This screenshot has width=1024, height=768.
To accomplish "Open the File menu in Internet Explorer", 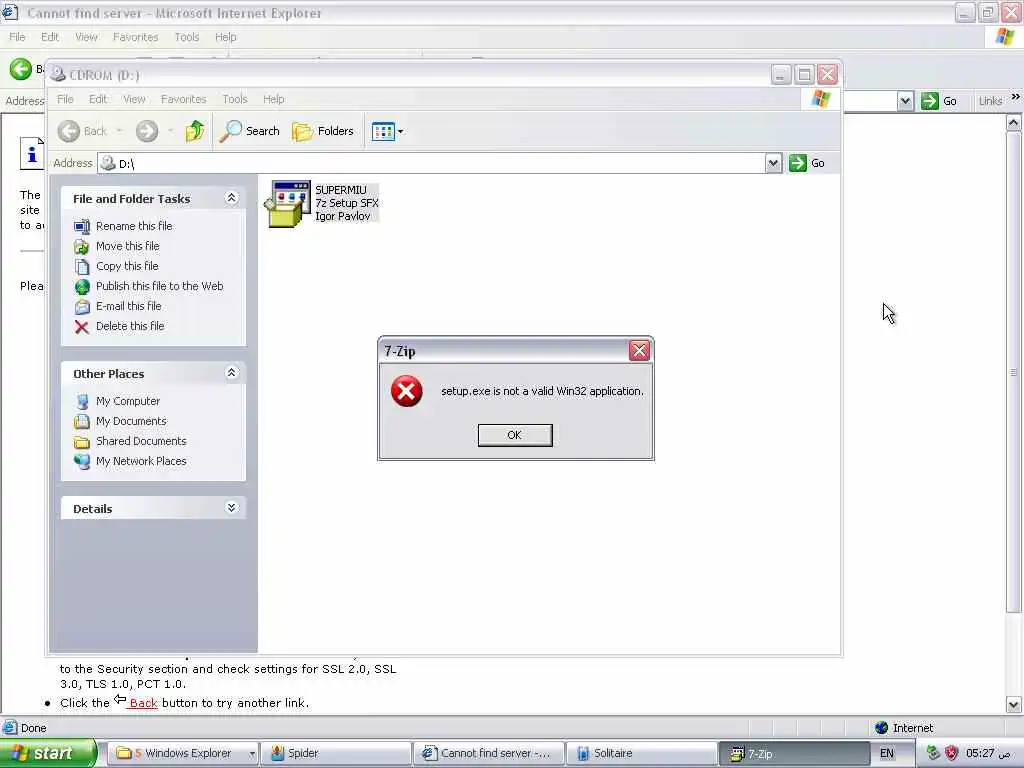I will pyautogui.click(x=17, y=37).
